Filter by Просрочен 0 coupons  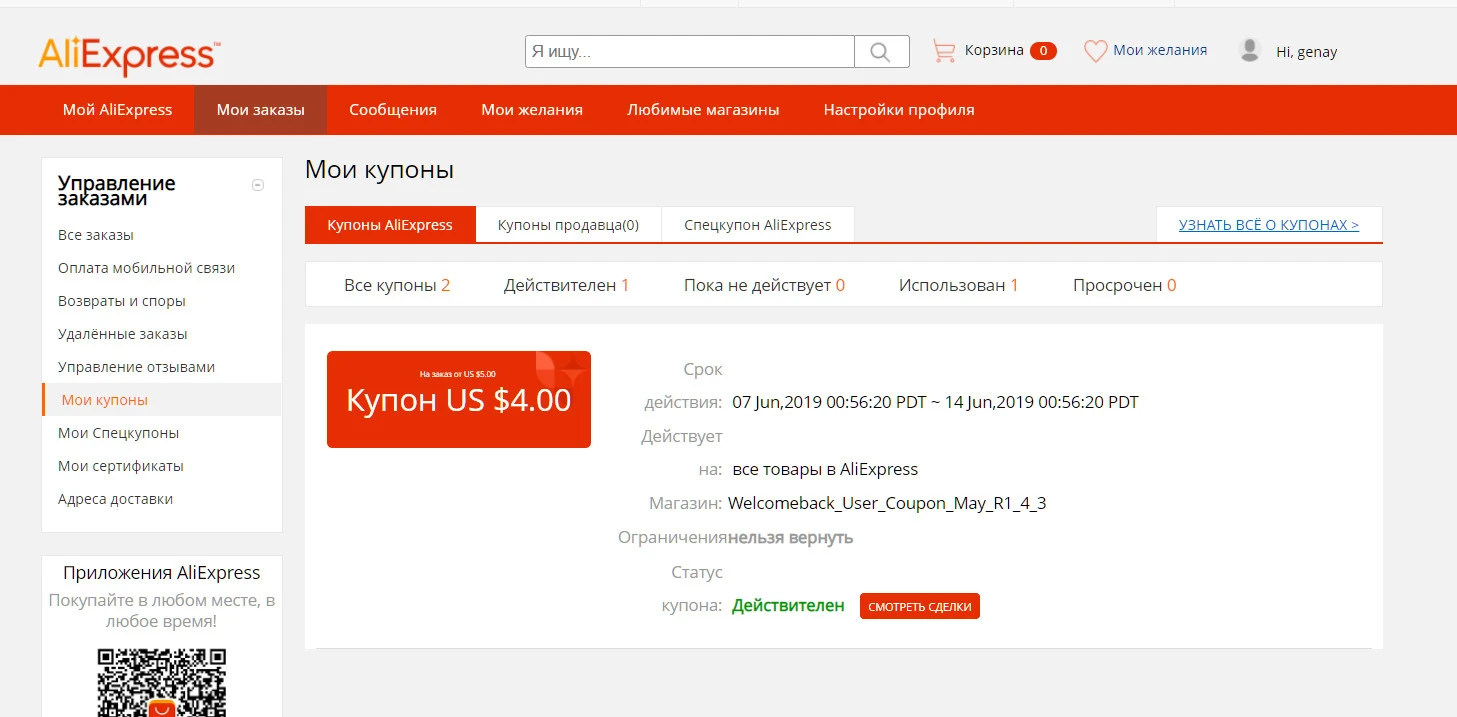[x=1124, y=285]
